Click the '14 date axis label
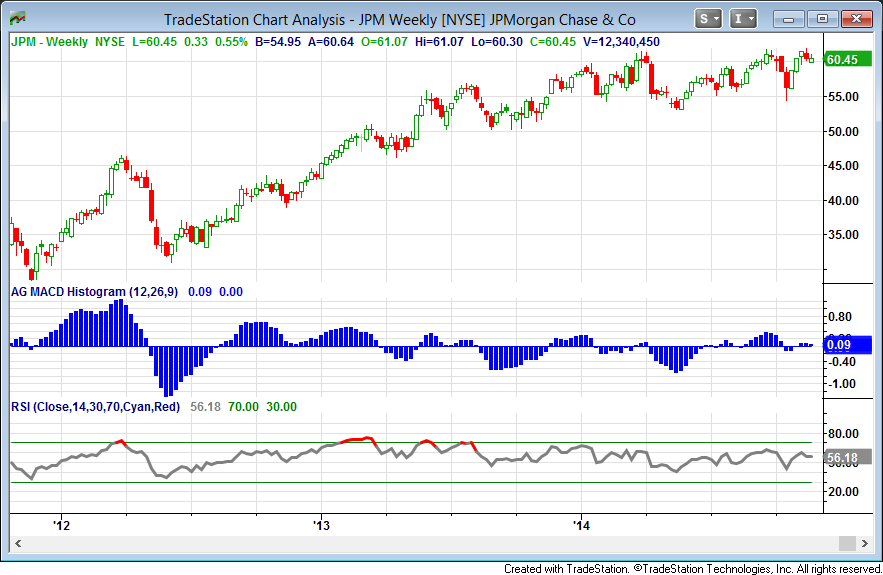The width and height of the screenshot is (883, 575). tap(582, 525)
